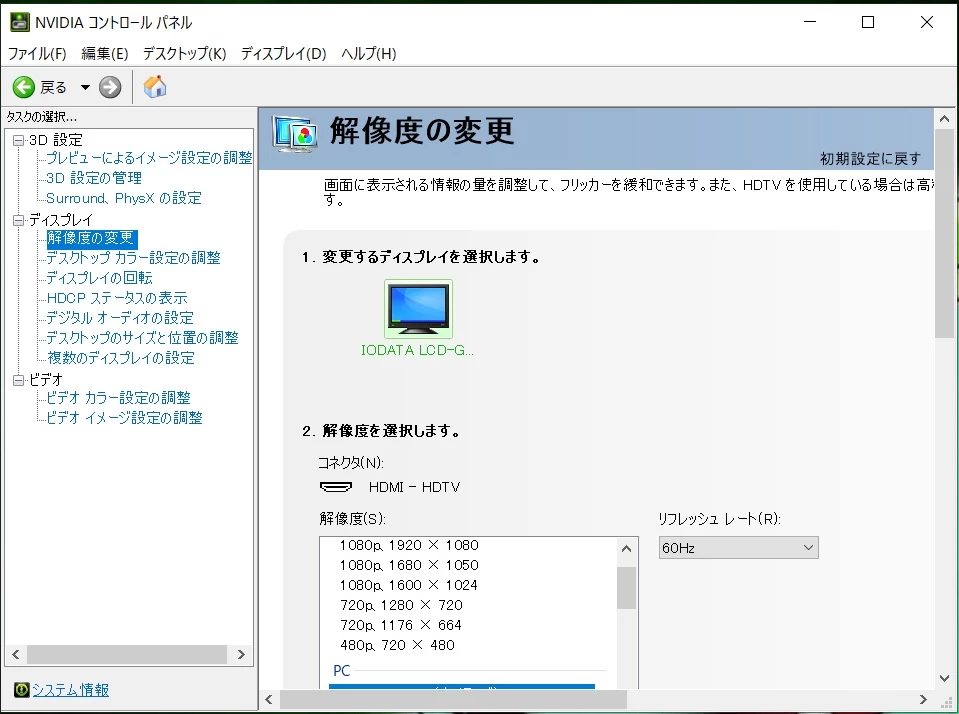Click main panel scroll down arrow
The image size is (959, 714).
tap(944, 678)
